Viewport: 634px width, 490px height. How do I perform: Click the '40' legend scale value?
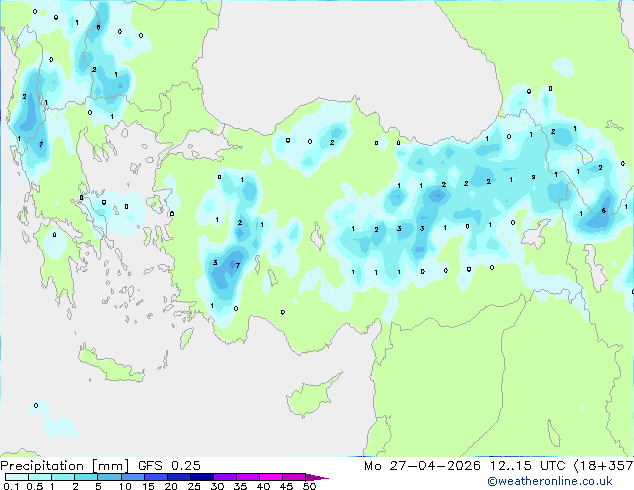(263, 486)
